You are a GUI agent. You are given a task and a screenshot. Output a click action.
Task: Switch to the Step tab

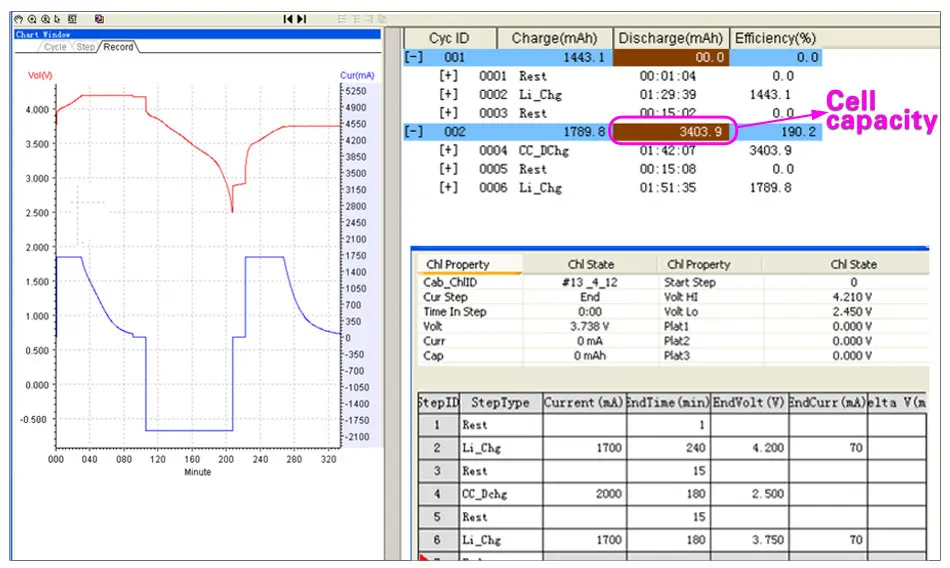pos(85,47)
